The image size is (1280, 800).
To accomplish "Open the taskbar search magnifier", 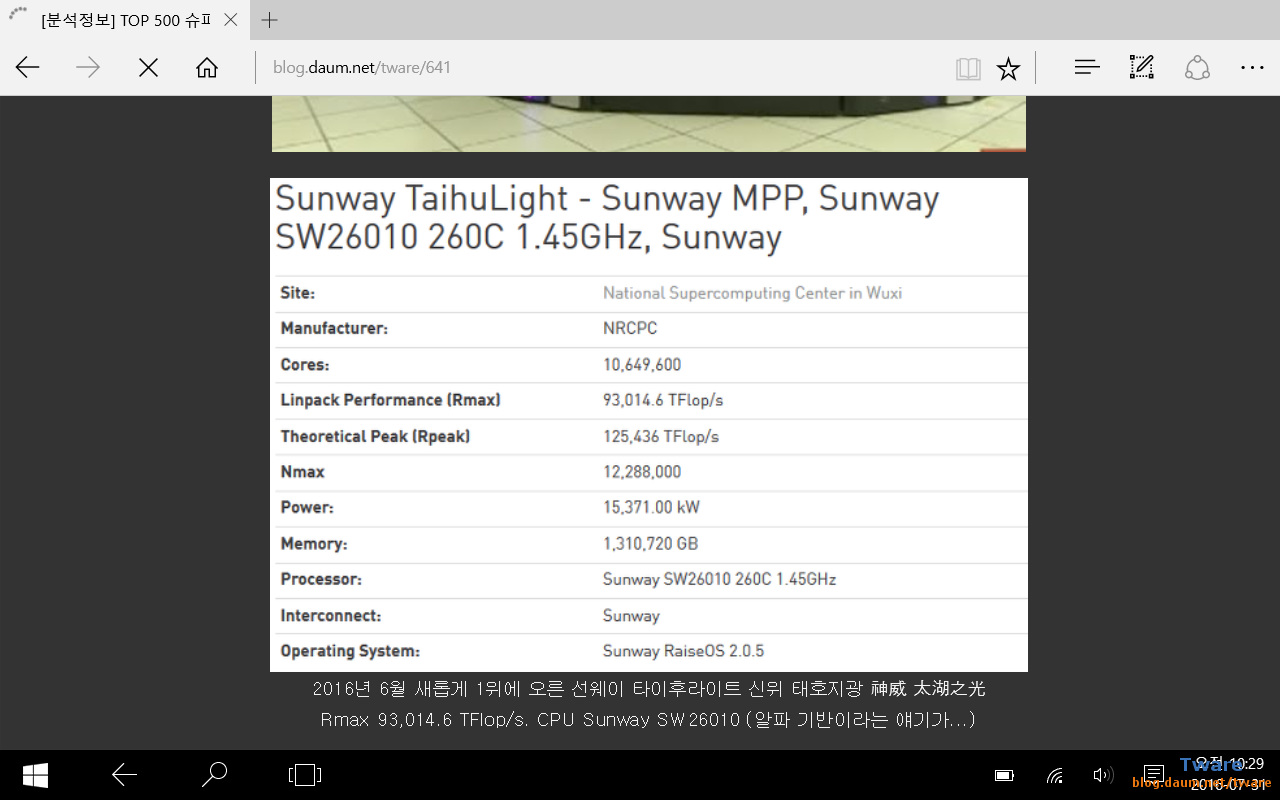I will (214, 774).
